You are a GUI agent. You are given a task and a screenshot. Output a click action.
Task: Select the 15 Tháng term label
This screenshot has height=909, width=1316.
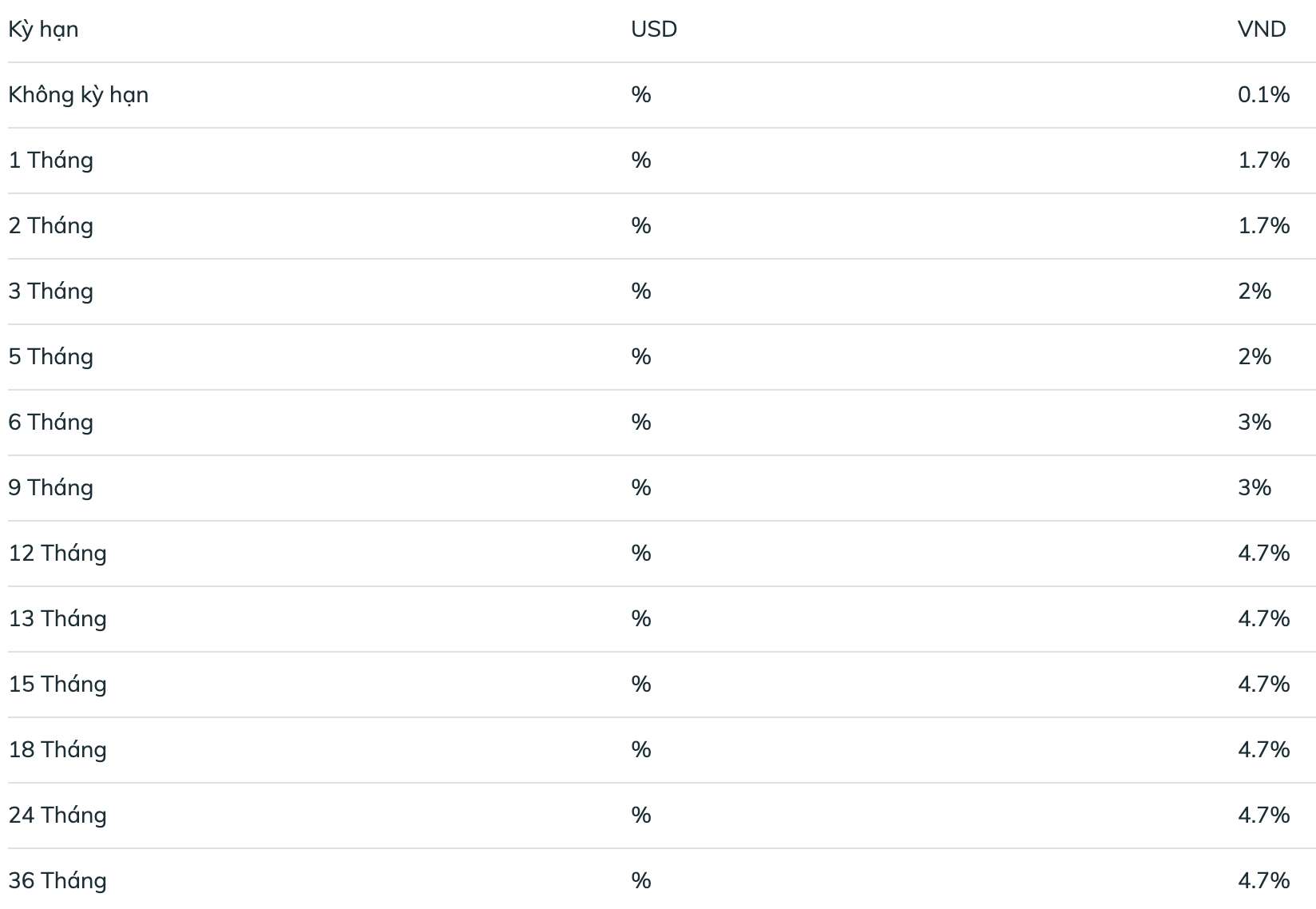57,685
